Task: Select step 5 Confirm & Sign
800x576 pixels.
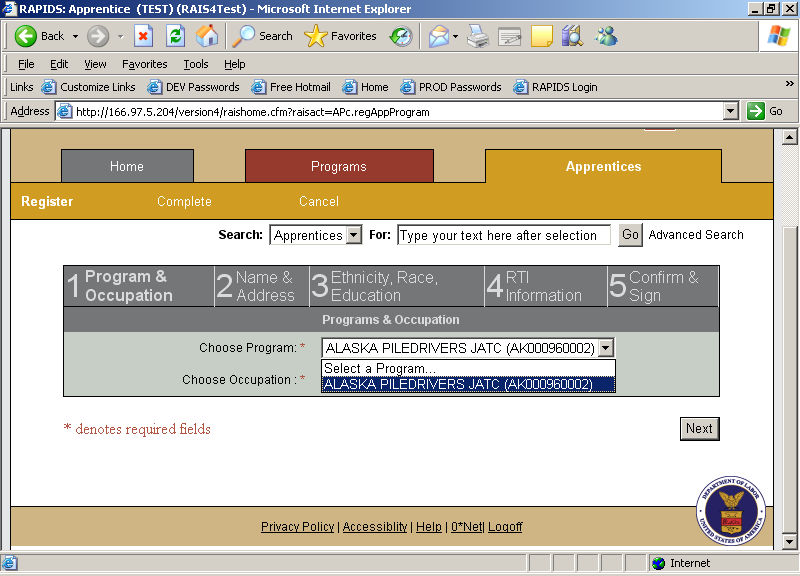Action: coord(663,286)
